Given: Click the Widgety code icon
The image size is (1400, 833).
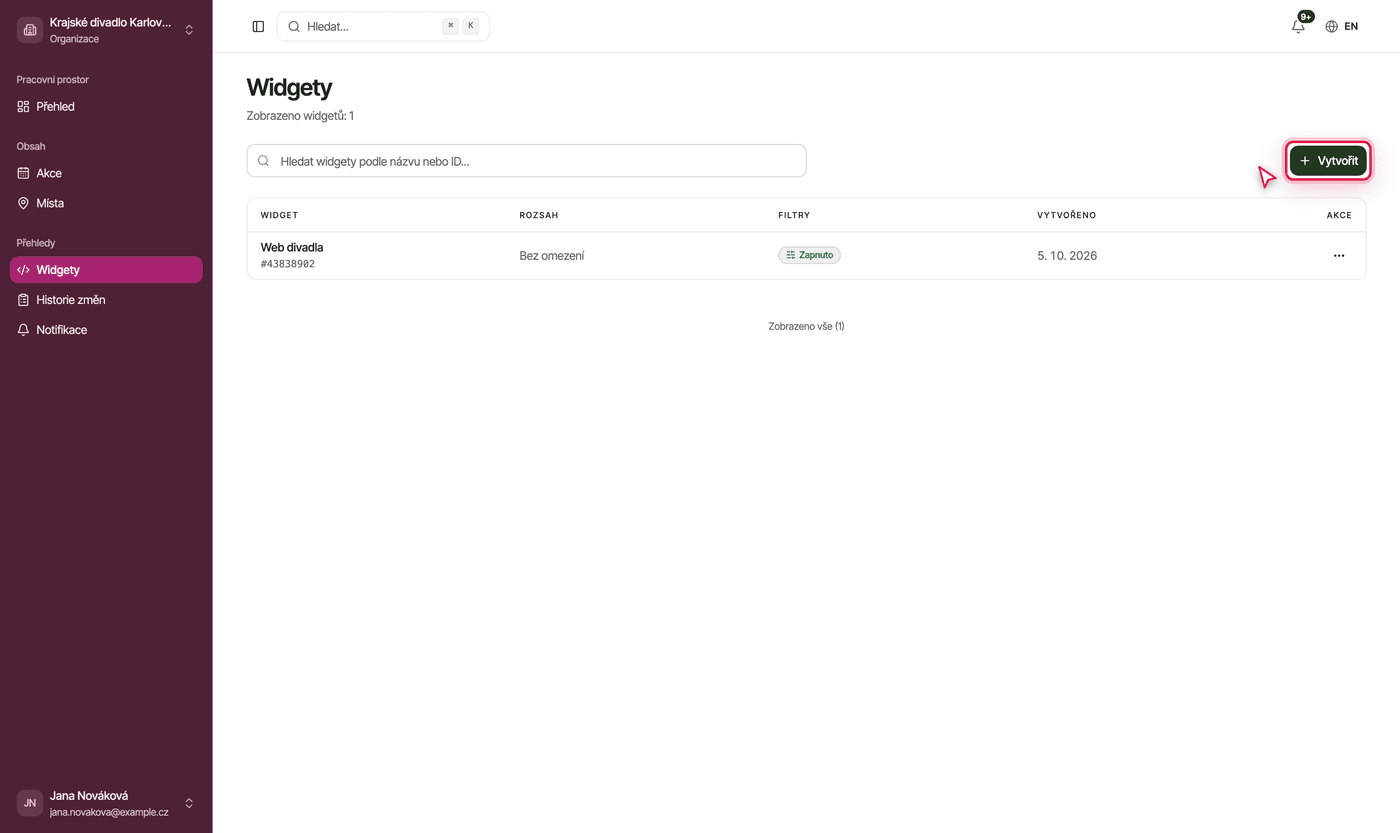Looking at the screenshot, I should pos(24,270).
